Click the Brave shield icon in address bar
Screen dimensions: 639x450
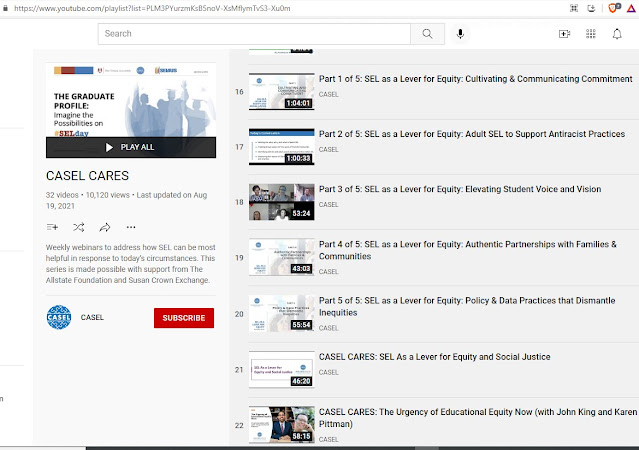(x=613, y=8)
